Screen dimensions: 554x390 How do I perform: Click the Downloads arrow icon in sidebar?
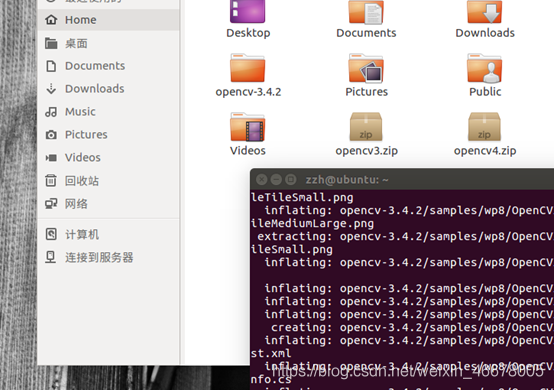click(51, 89)
